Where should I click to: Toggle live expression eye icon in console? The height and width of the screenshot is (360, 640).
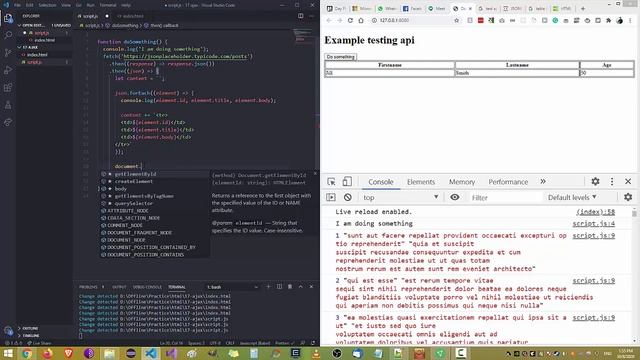pyautogui.click(x=455, y=198)
